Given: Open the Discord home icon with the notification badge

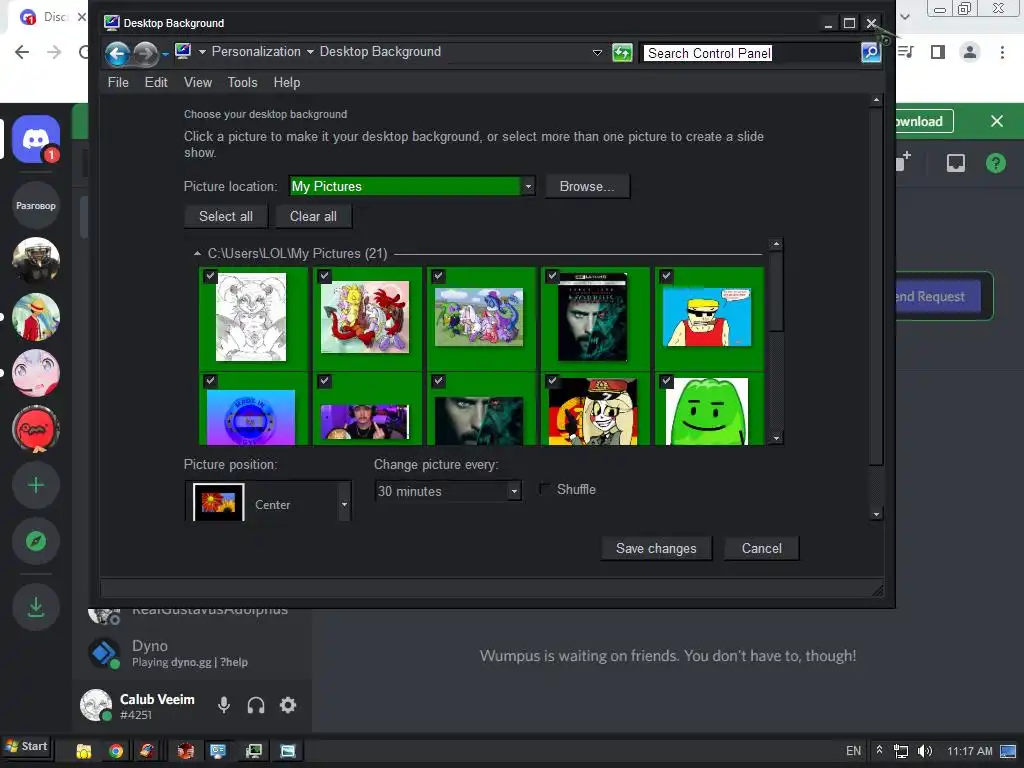Looking at the screenshot, I should [36, 139].
